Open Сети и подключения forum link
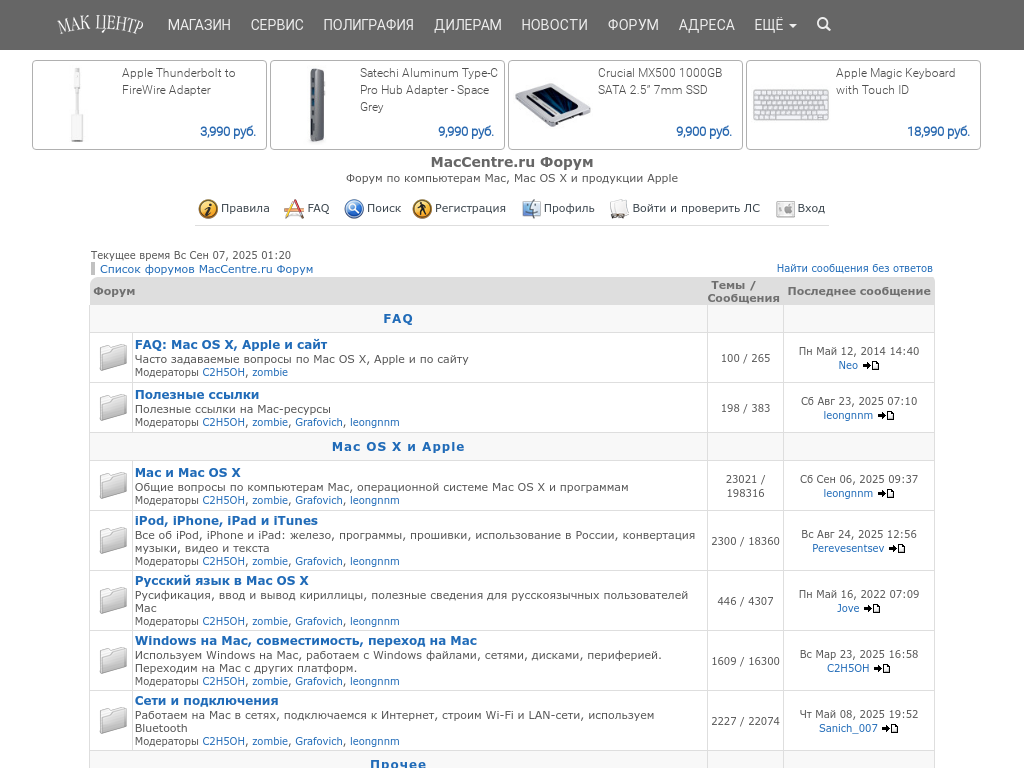 [x=206, y=701]
